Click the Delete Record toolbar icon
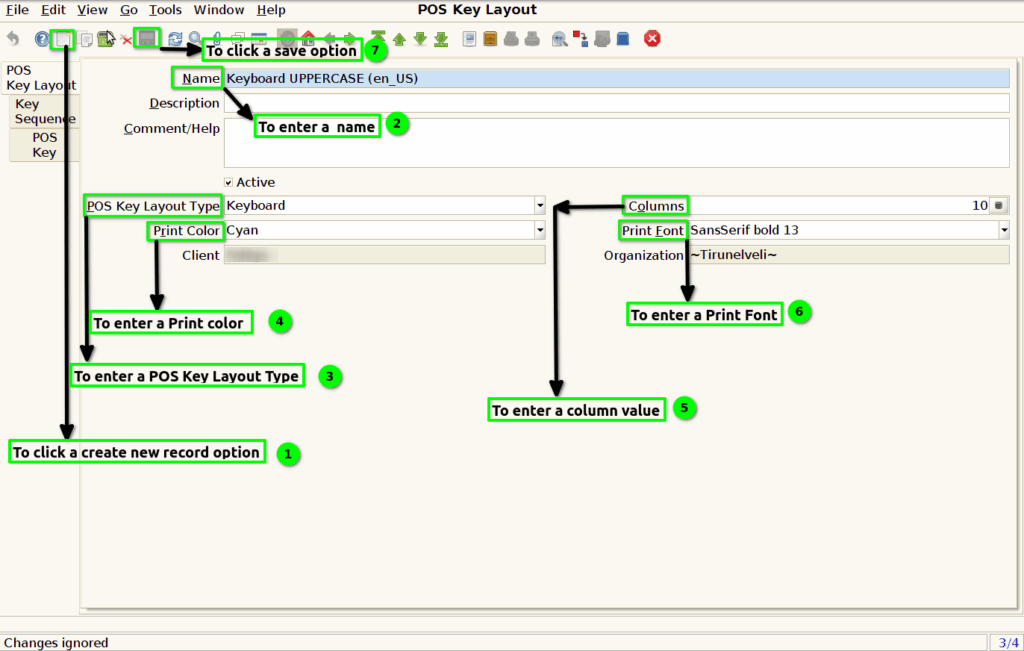The image size is (1024, 651). [106, 39]
